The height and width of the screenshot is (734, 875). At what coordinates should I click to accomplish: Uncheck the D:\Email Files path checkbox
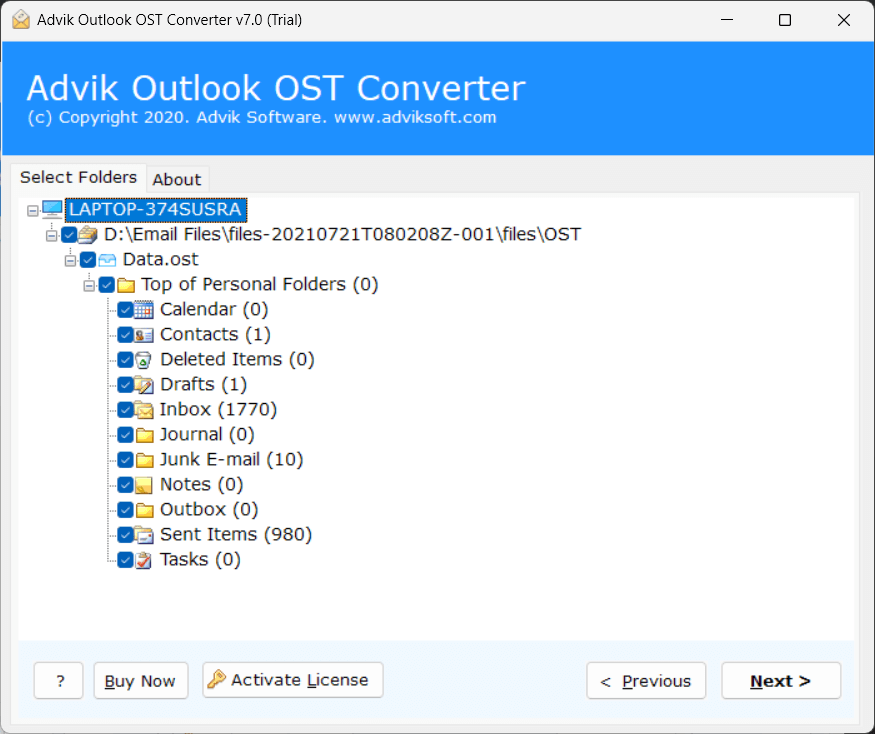[x=69, y=235]
